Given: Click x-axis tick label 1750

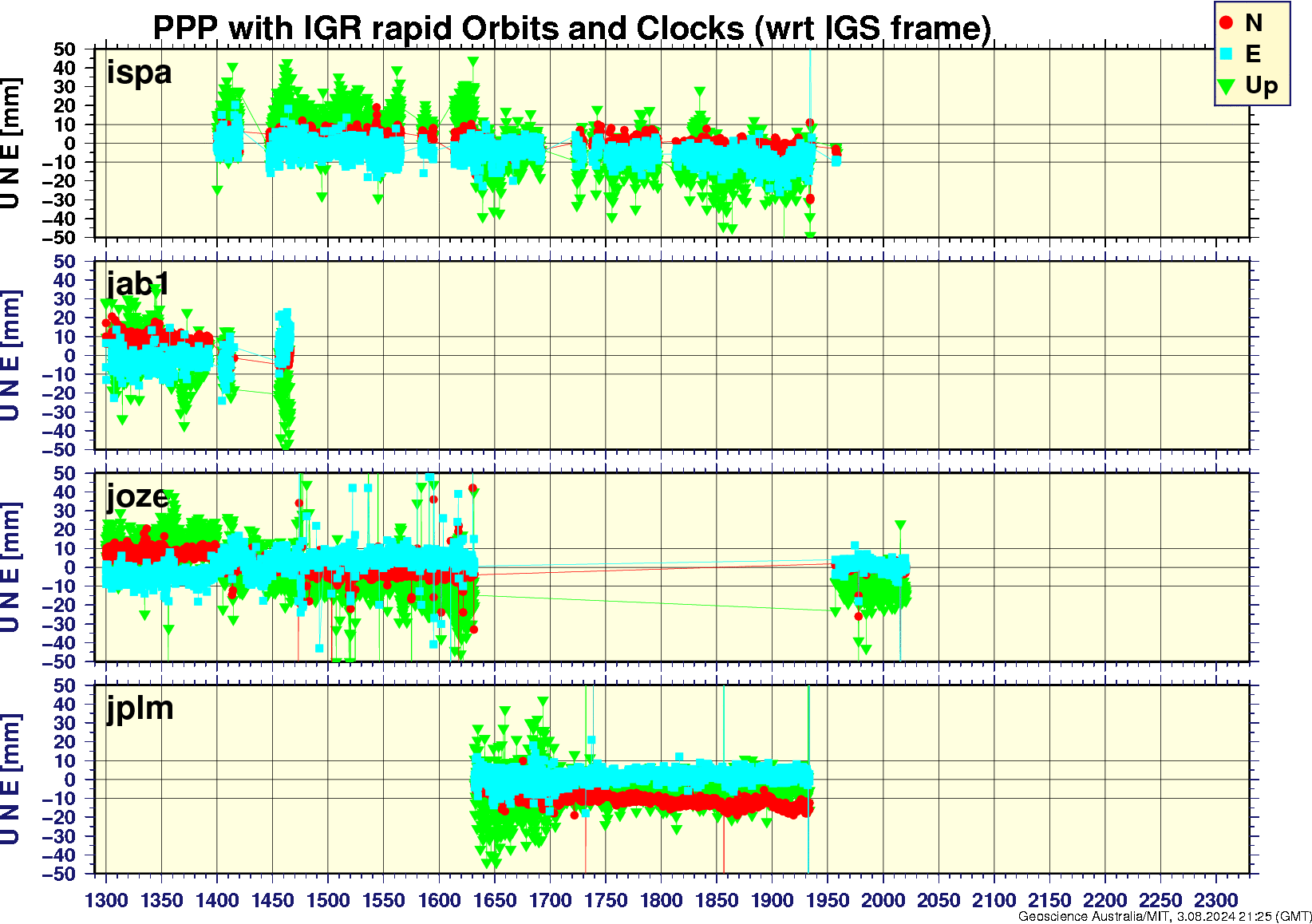Looking at the screenshot, I should (606, 901).
